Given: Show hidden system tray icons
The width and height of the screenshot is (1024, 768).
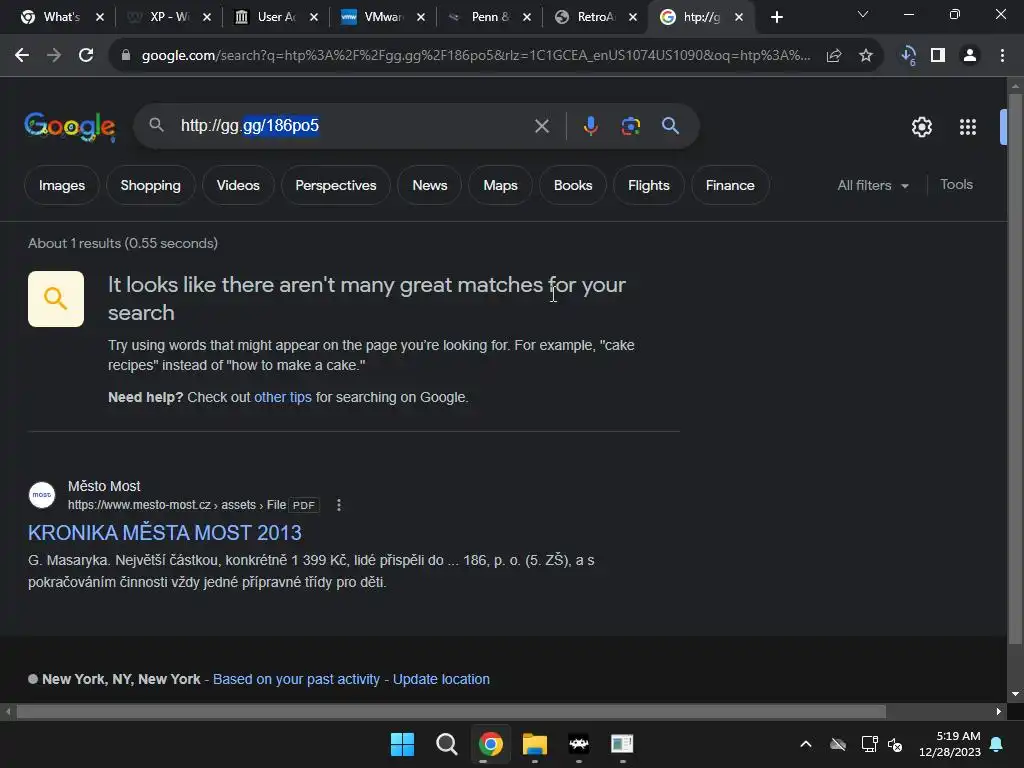Looking at the screenshot, I should click(x=806, y=744).
